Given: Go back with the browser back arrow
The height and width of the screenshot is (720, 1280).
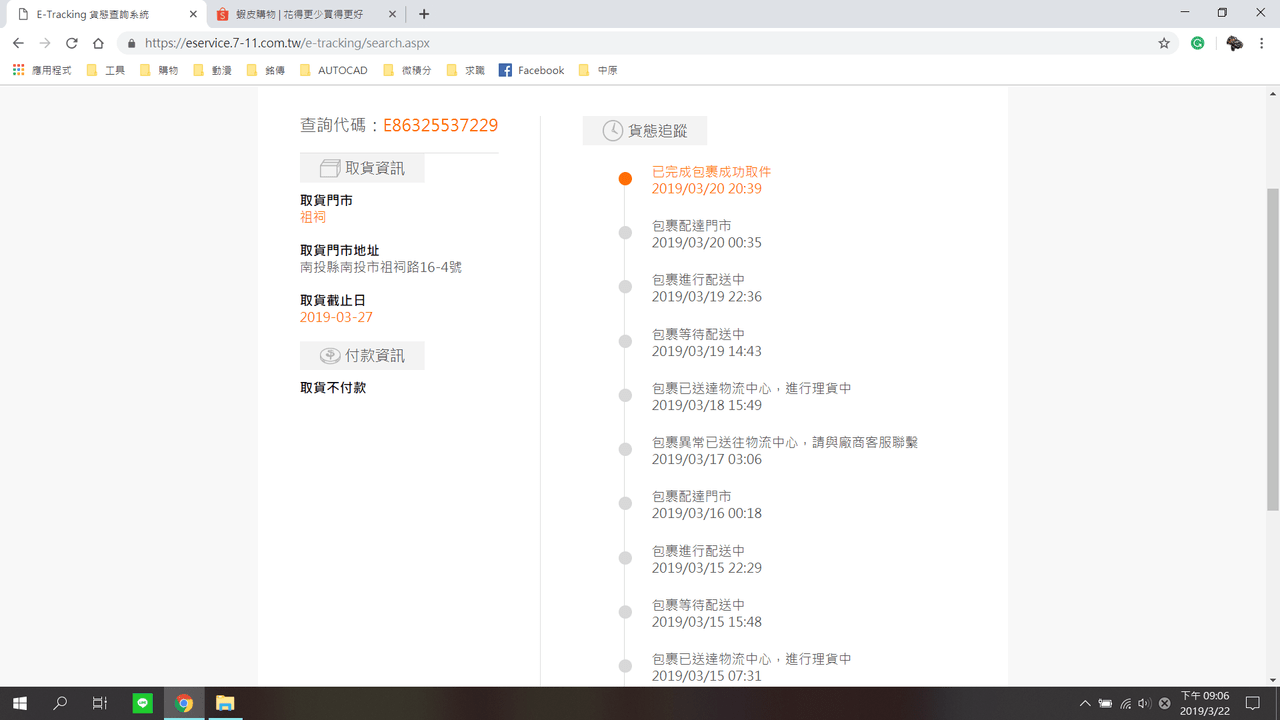Looking at the screenshot, I should click(18, 43).
